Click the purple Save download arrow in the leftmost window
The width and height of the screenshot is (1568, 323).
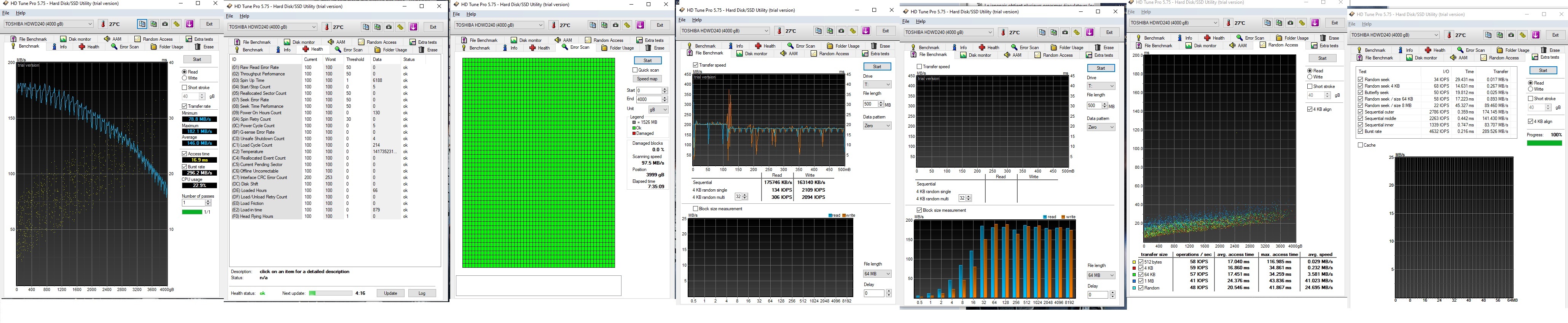click(x=189, y=24)
